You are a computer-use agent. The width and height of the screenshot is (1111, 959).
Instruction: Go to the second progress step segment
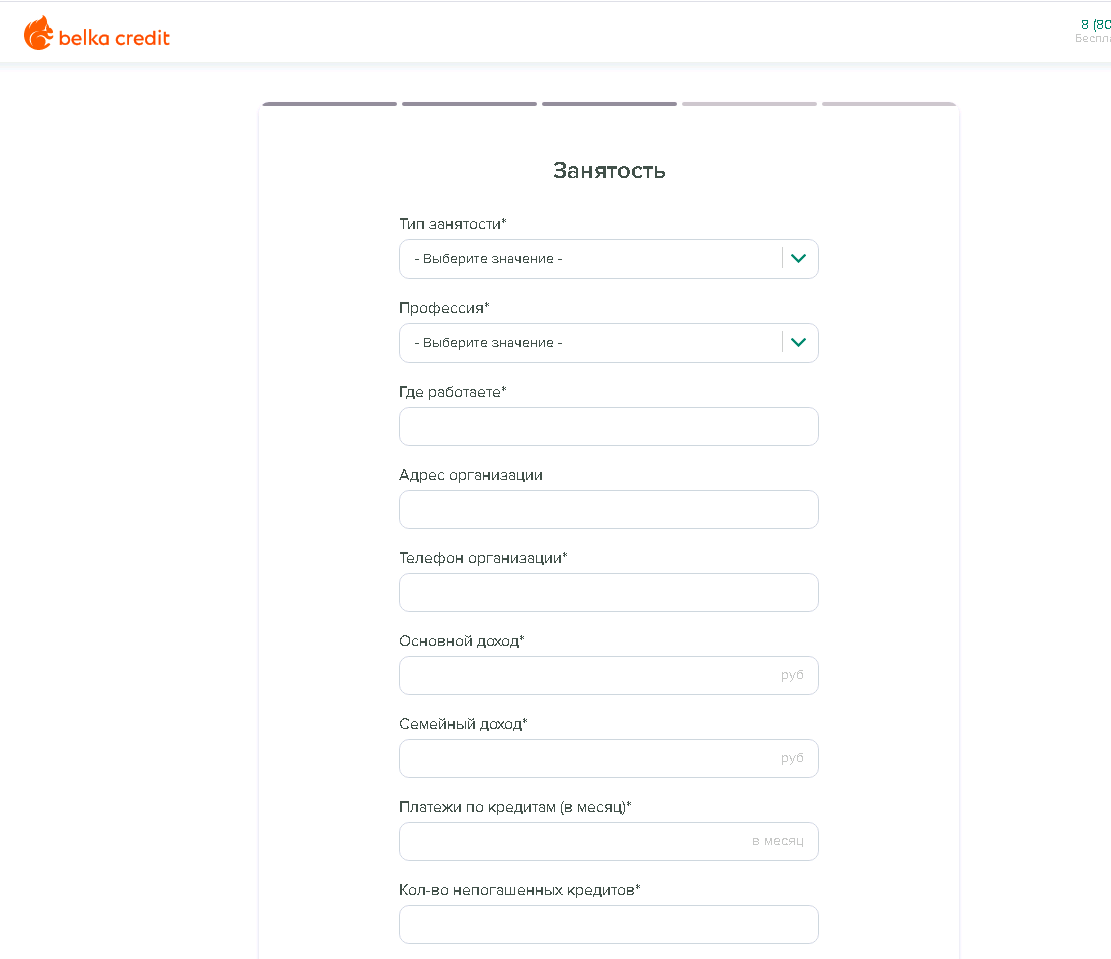[470, 104]
